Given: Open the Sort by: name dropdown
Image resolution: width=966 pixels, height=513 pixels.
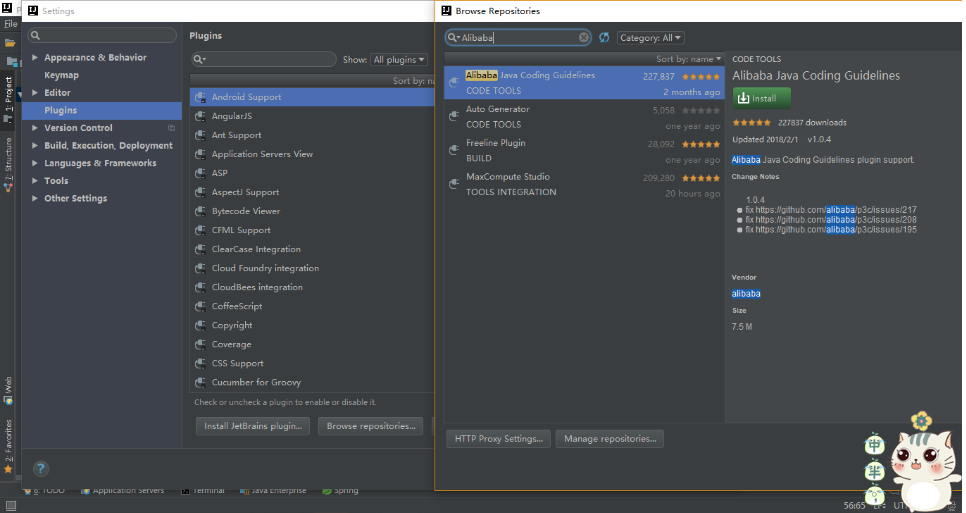Looking at the screenshot, I should [x=688, y=59].
